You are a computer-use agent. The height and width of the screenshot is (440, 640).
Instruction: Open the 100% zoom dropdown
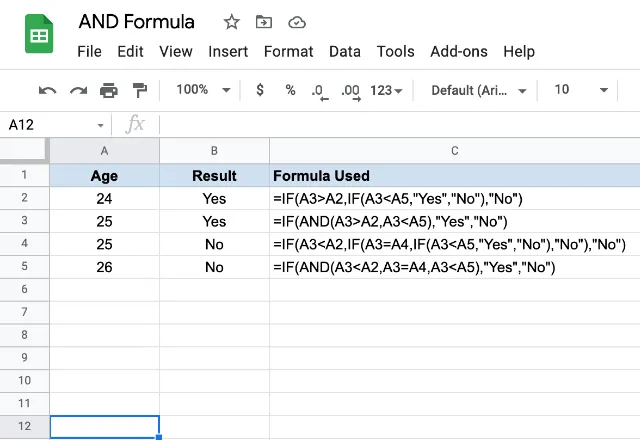pyautogui.click(x=203, y=89)
